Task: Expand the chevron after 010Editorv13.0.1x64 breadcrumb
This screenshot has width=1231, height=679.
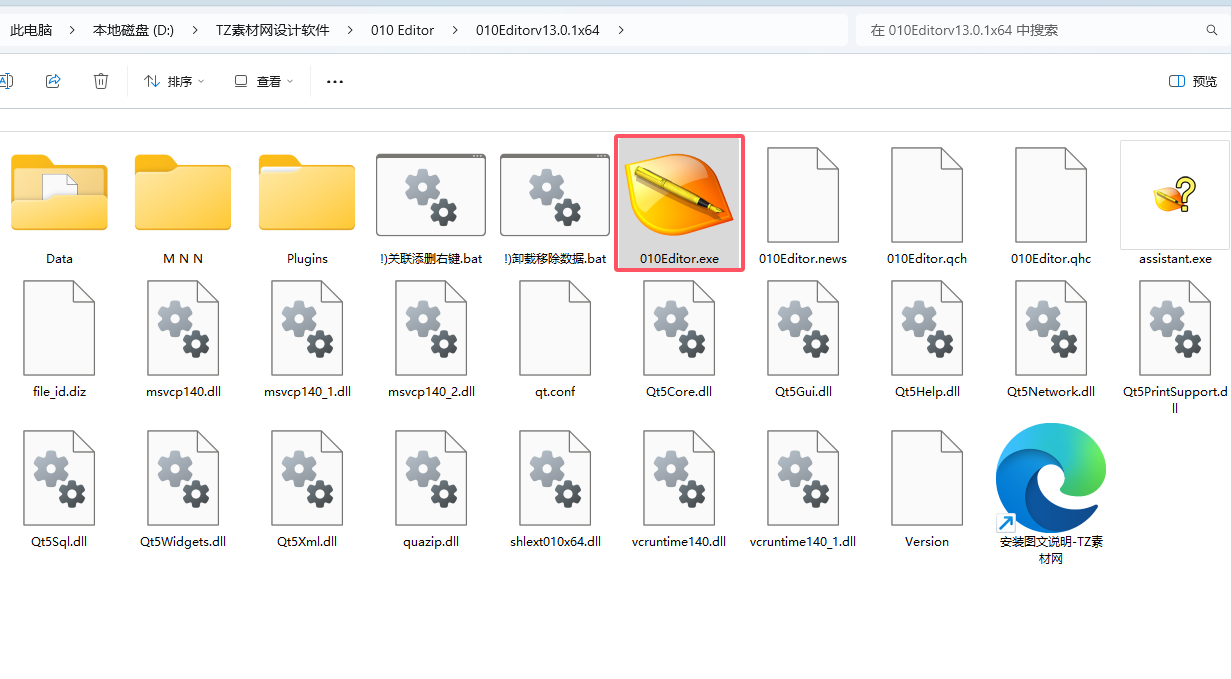Action: tap(621, 30)
